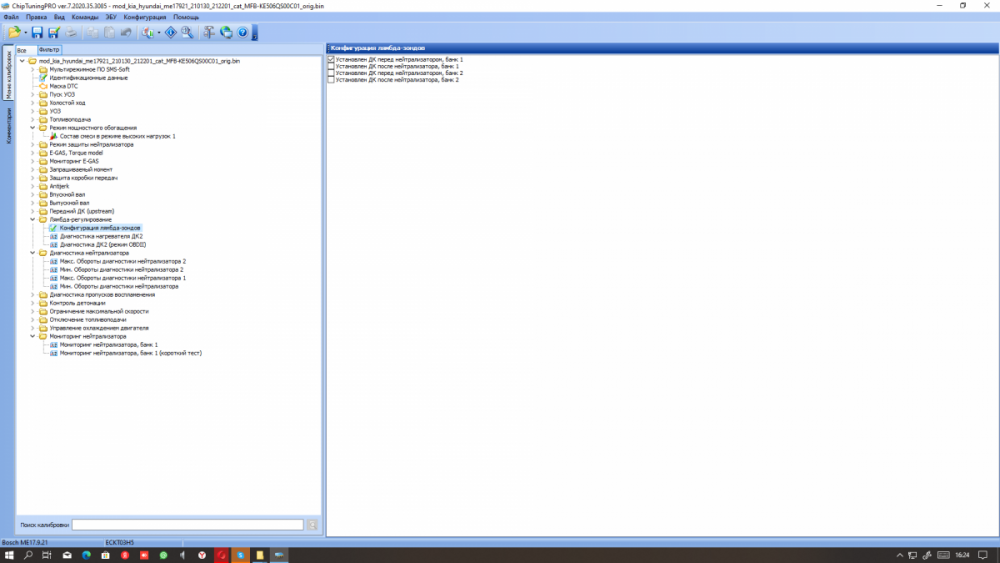Viewport: 1000px width, 563px height.
Task: Open the Файл menu
Action: click(x=11, y=17)
